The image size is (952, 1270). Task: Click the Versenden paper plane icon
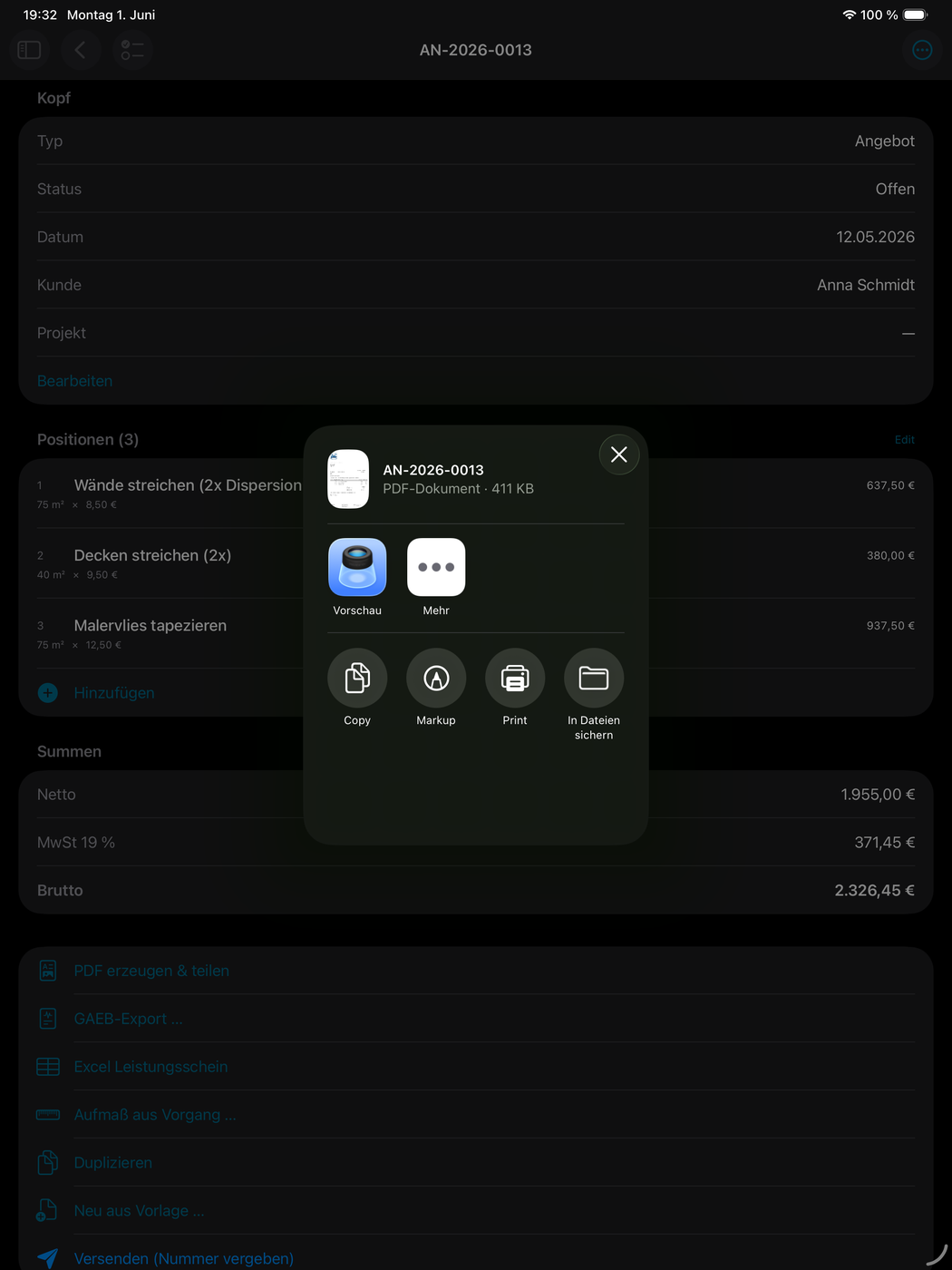pyautogui.click(x=48, y=1258)
